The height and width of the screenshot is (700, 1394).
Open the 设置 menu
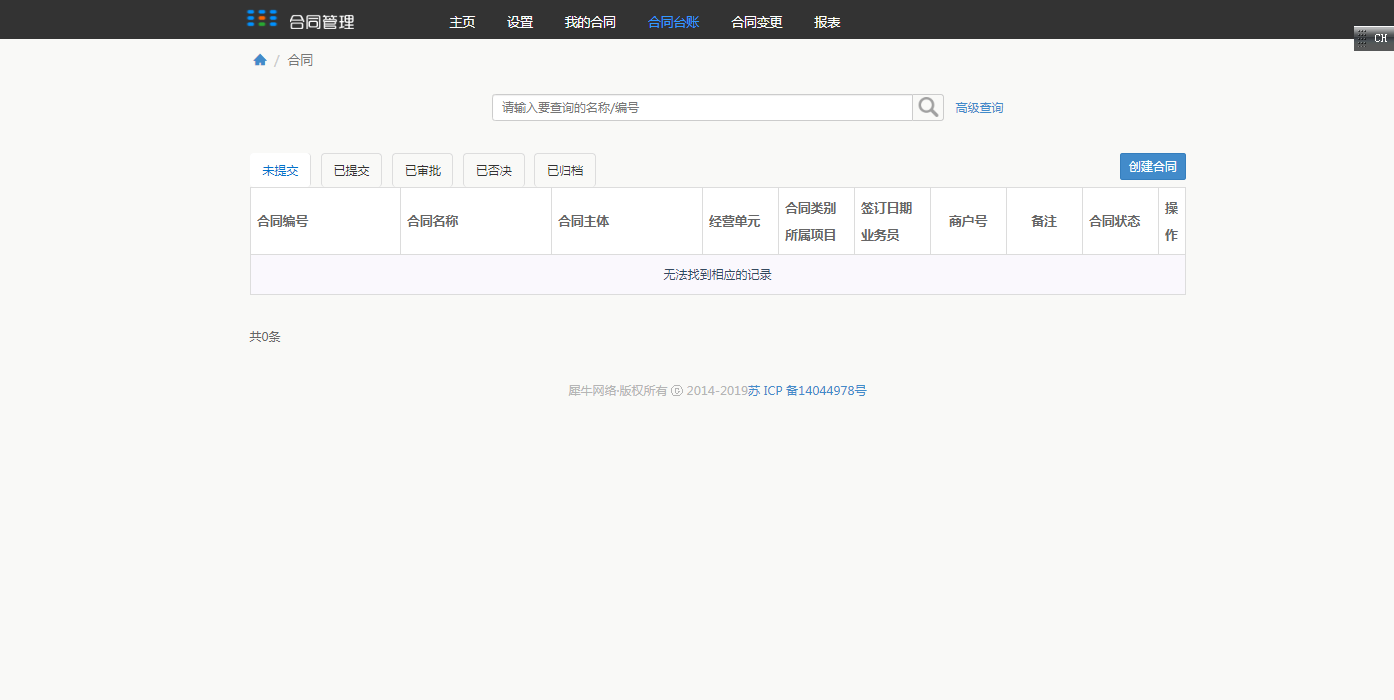pyautogui.click(x=520, y=22)
